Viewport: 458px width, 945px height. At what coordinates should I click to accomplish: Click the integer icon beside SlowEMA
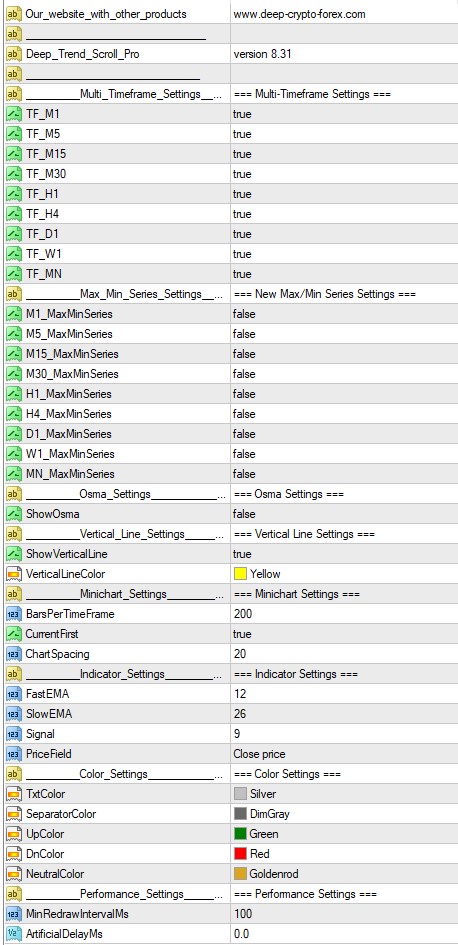(x=13, y=714)
